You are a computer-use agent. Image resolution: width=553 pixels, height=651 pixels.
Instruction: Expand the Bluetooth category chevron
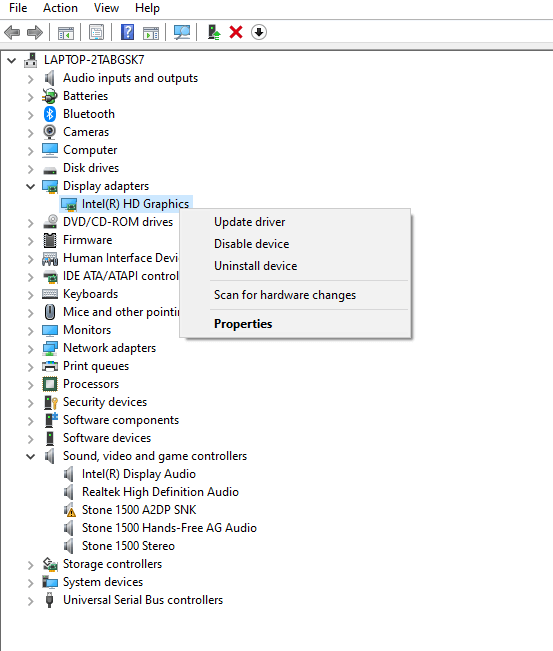30,115
